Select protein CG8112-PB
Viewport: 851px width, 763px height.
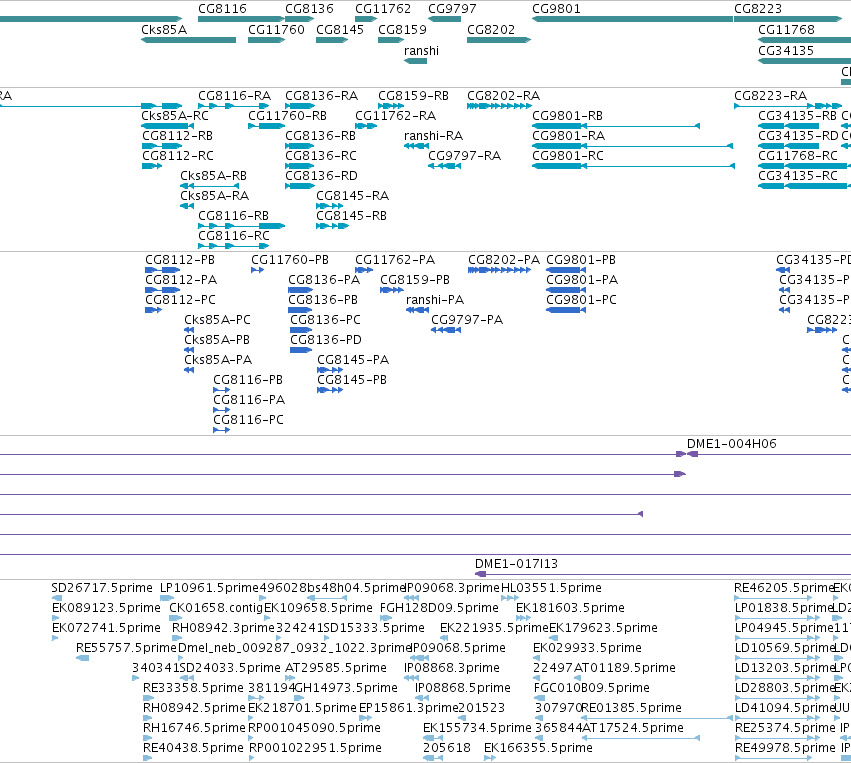180,259
